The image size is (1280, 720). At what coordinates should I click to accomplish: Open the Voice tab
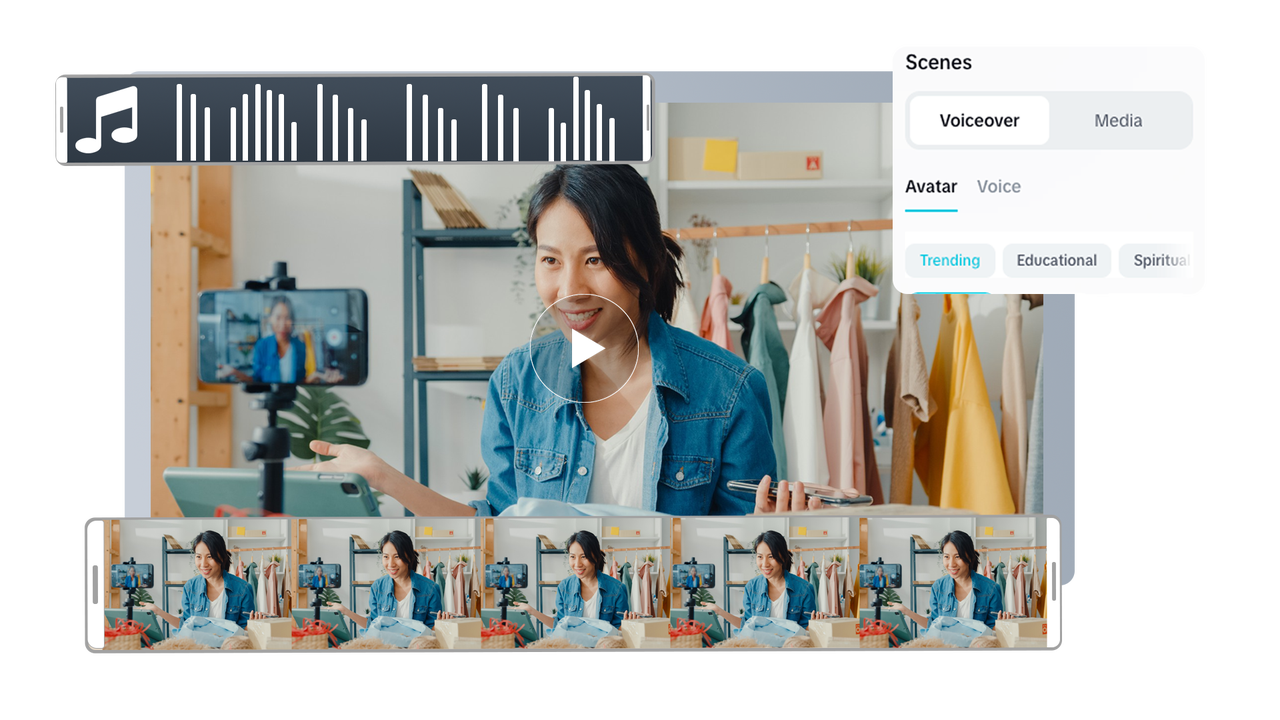tap(998, 186)
